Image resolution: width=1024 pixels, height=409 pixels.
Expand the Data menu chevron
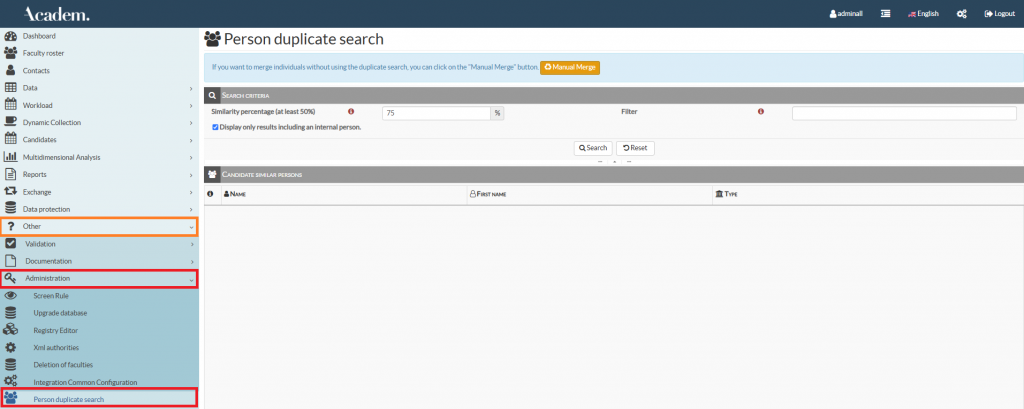[x=190, y=88]
